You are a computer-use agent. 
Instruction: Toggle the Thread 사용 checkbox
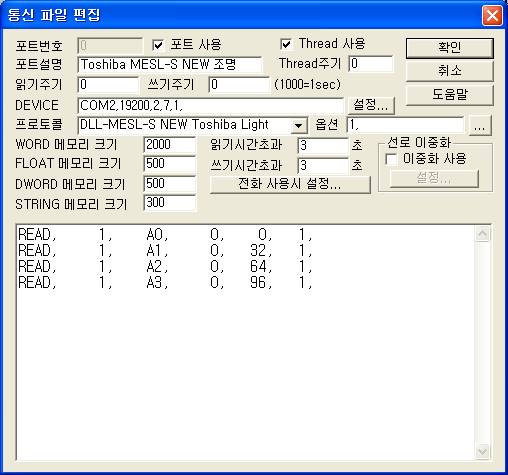pyautogui.click(x=286, y=44)
